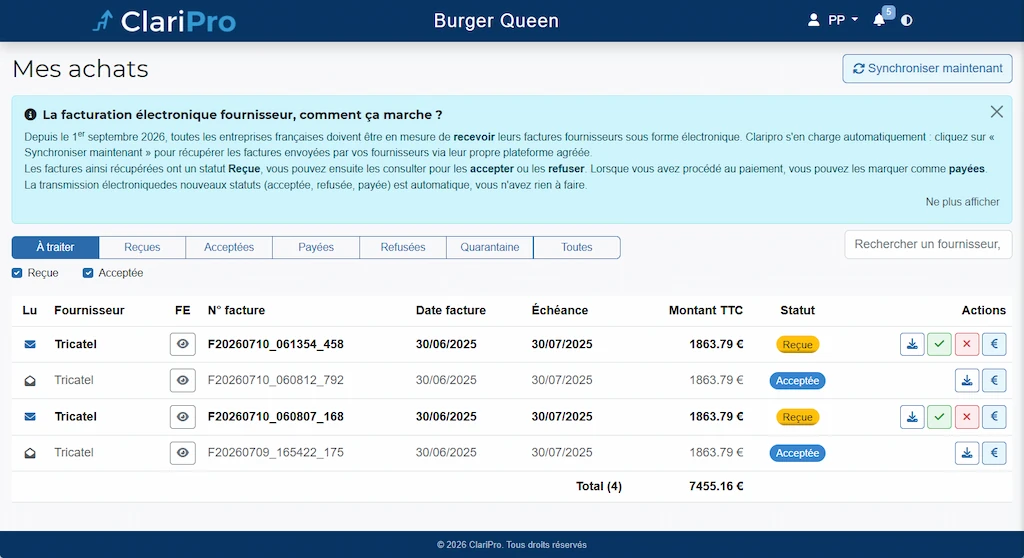Click the ClariPro logo
This screenshot has width=1024, height=558.
[164, 21]
